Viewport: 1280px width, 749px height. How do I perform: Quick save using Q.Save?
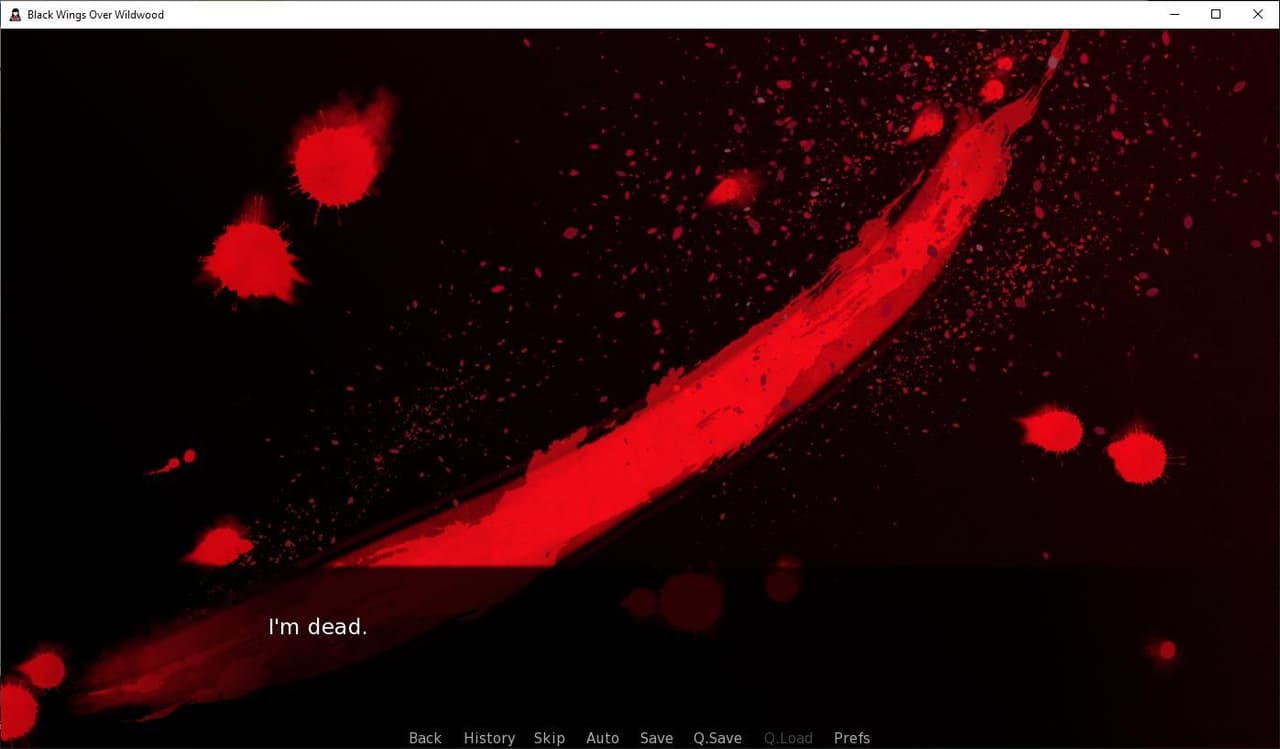click(717, 738)
